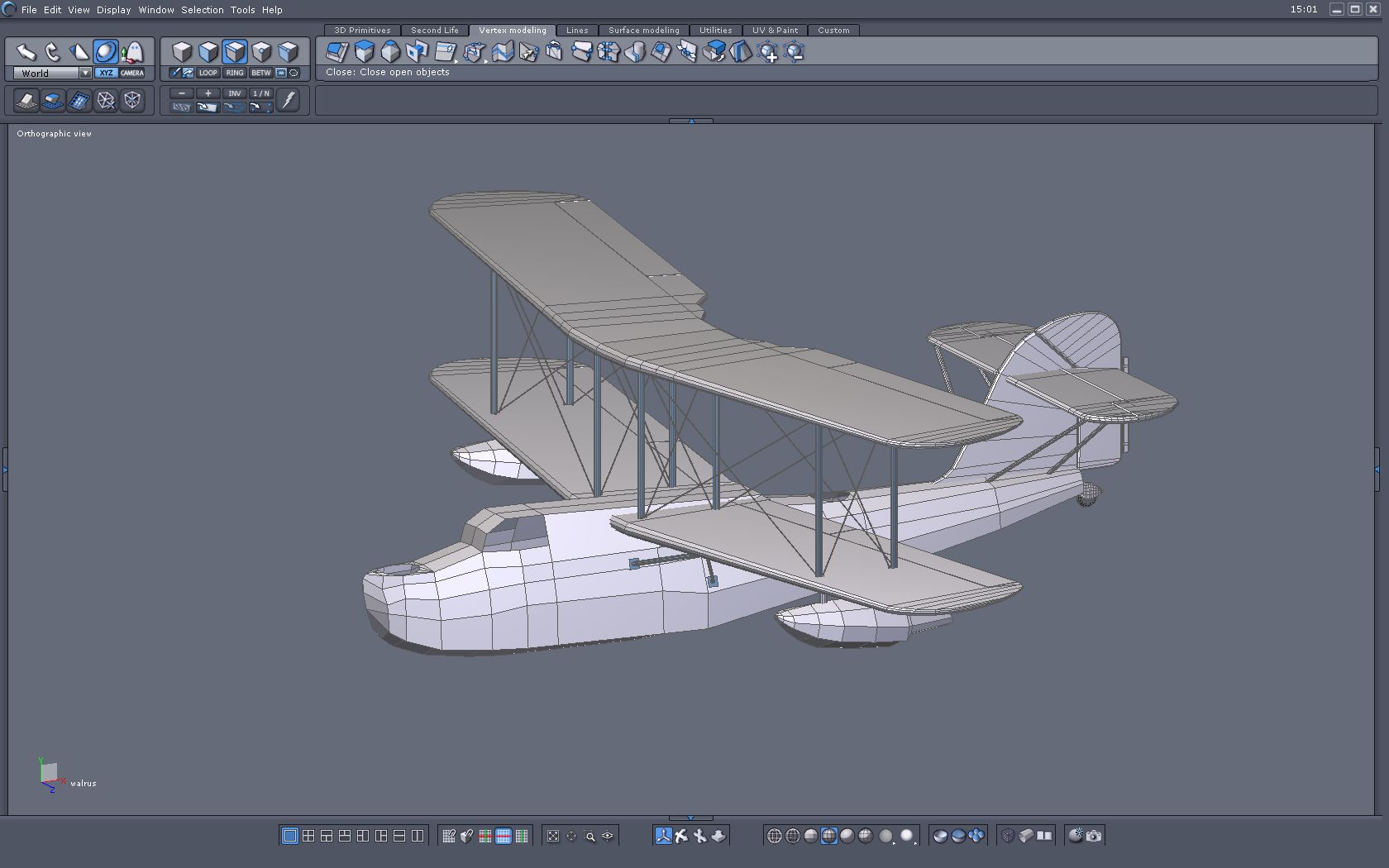This screenshot has height=868, width=1389.
Task: Switch to vertex selection mode cube
Action: coord(261,52)
